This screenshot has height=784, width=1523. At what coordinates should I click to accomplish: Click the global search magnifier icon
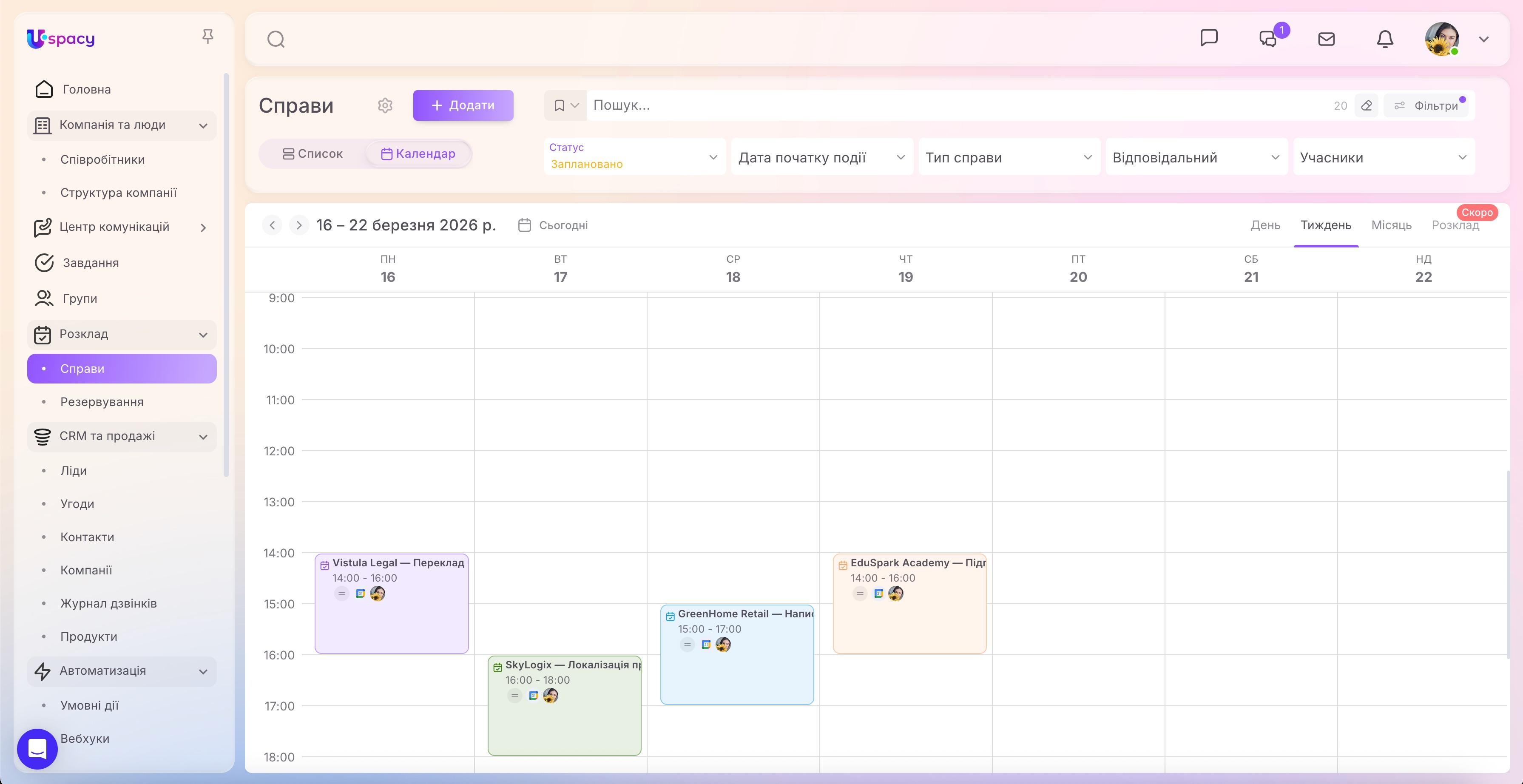[x=276, y=39]
